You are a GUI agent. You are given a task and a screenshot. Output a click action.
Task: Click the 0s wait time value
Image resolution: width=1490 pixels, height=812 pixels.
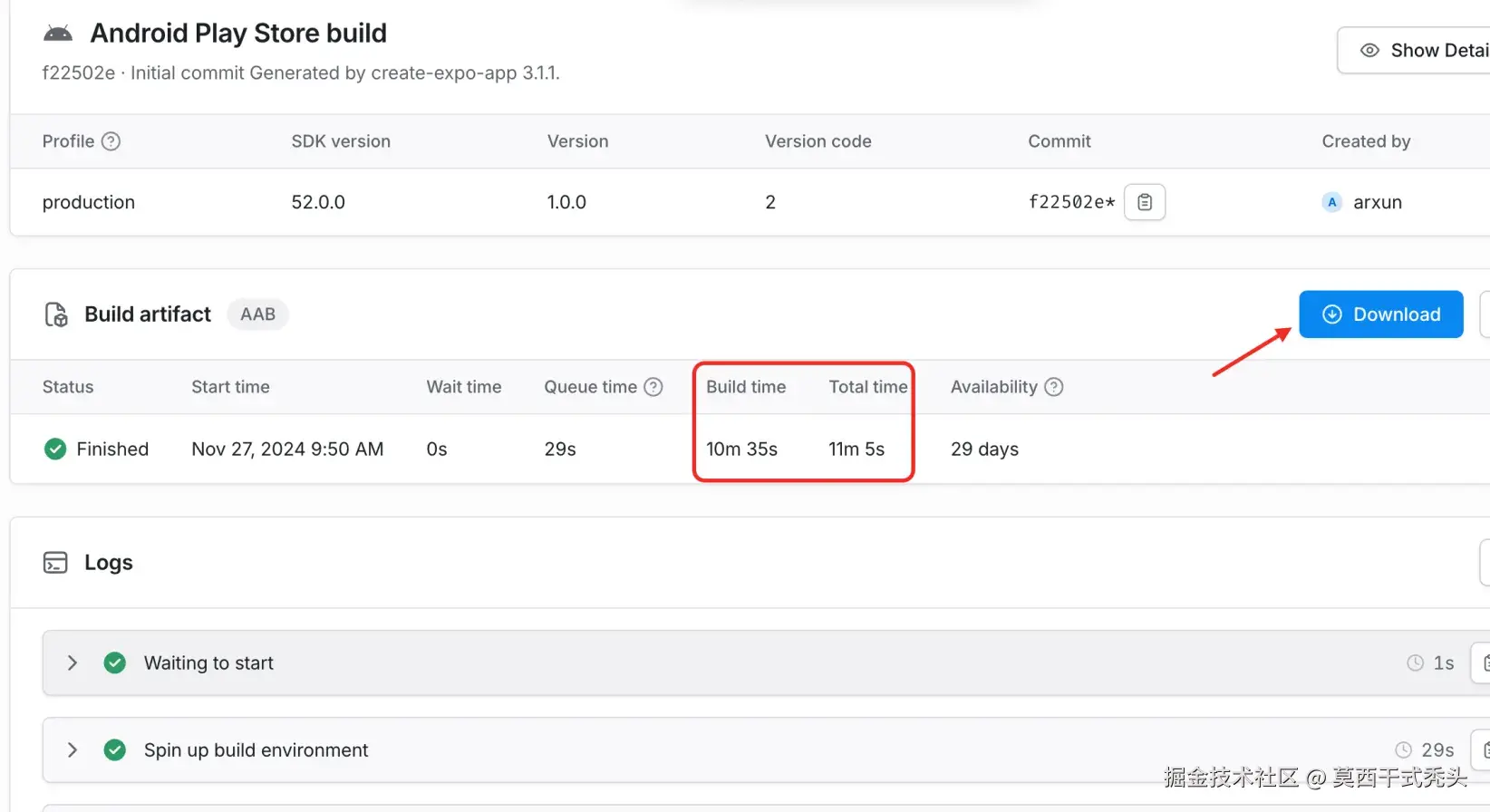click(x=437, y=449)
